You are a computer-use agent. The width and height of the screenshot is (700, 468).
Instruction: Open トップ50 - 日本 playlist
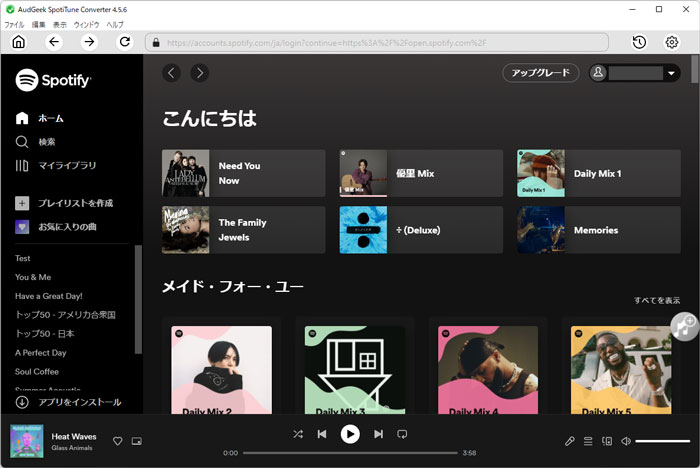45,334
